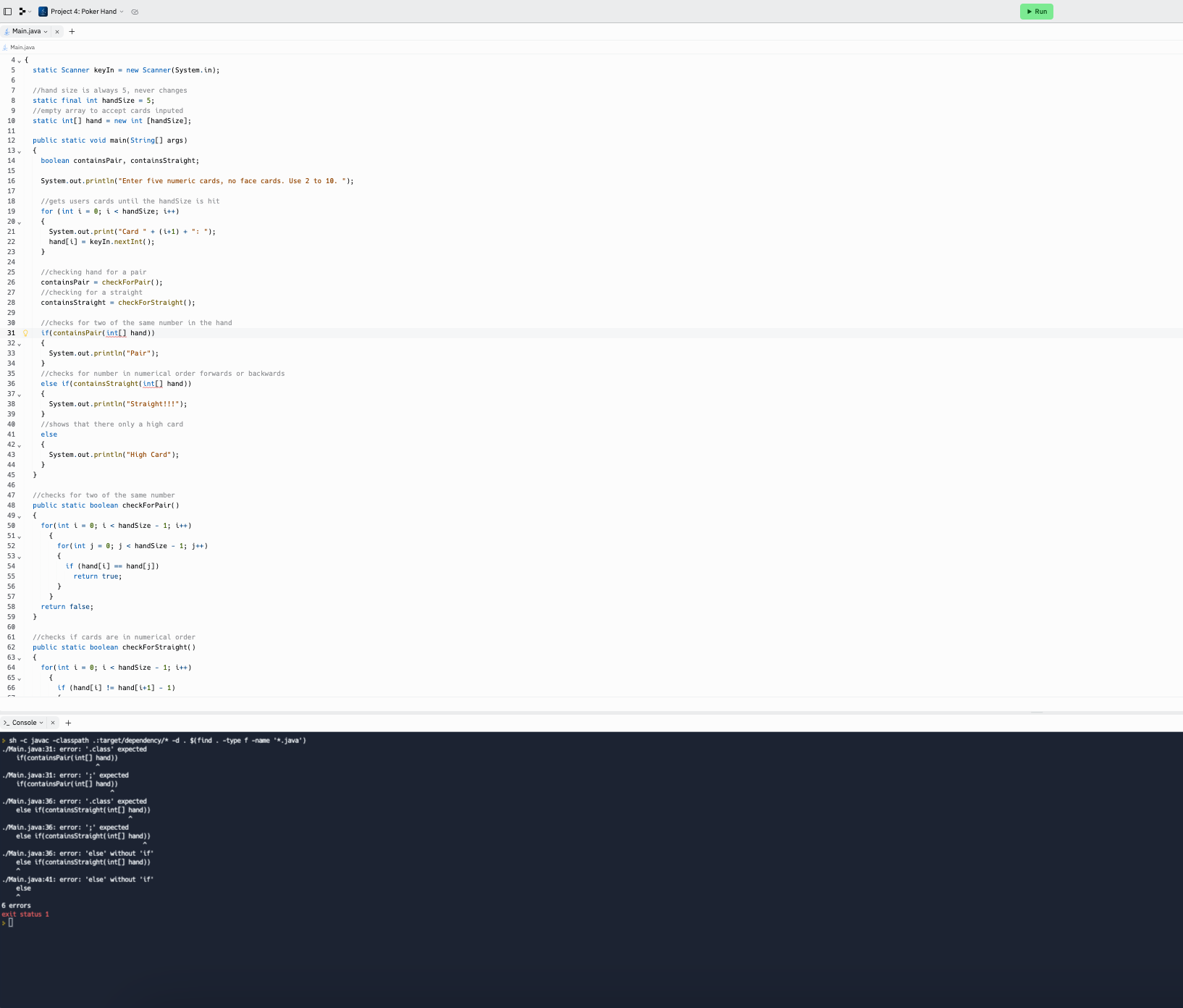The width and height of the screenshot is (1183, 1008).
Task: Collapse the main method fold at line 13
Action: coord(20,151)
